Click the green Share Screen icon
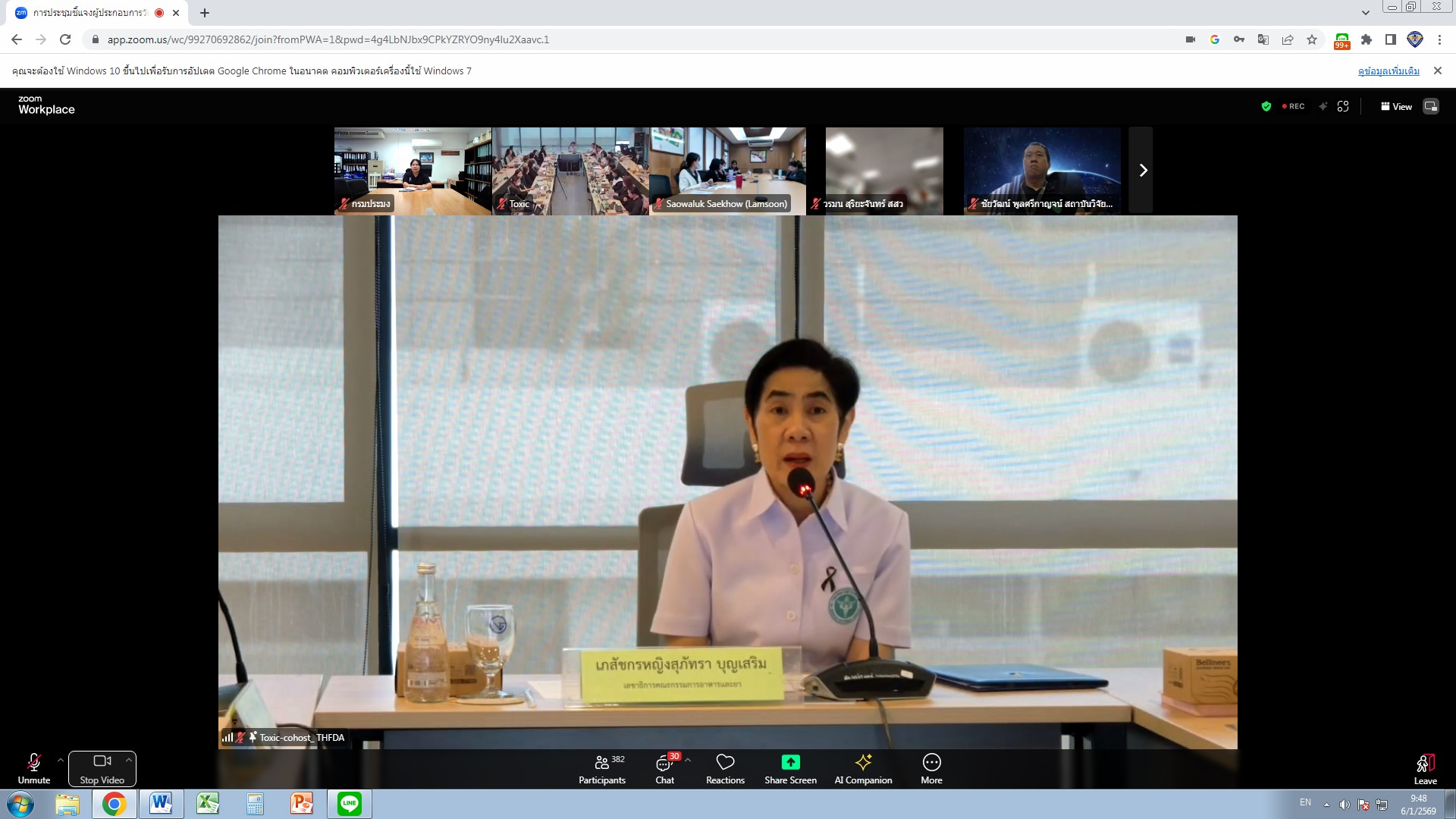 click(790, 762)
